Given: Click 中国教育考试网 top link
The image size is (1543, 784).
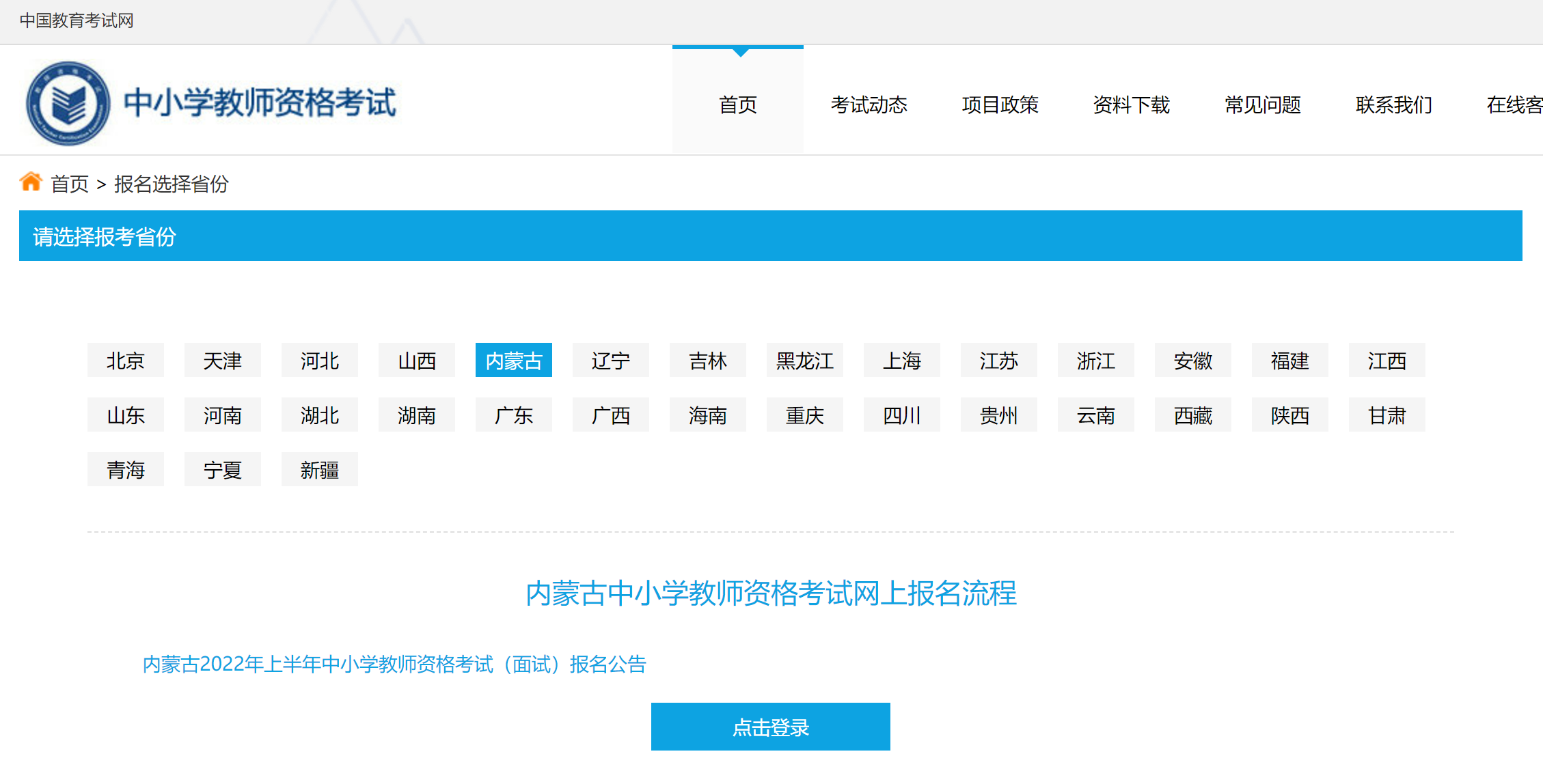Looking at the screenshot, I should tap(77, 20).
